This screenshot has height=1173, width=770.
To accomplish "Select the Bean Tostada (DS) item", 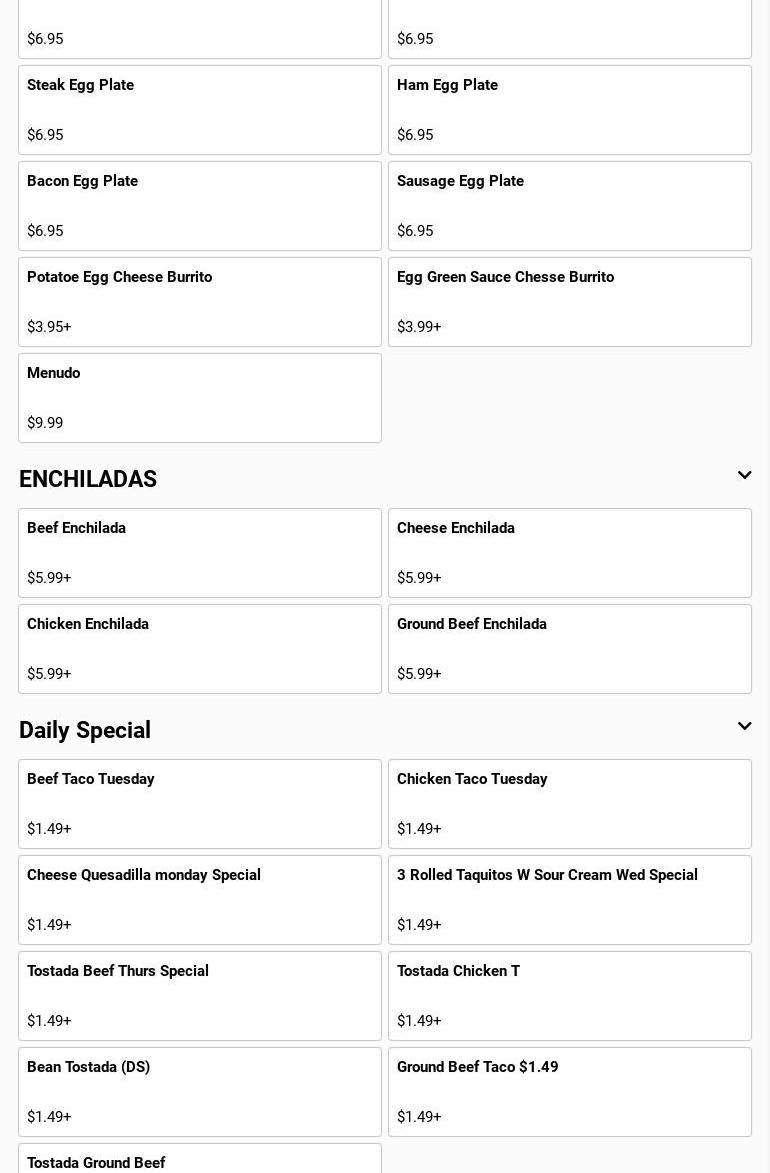I will tap(200, 1092).
